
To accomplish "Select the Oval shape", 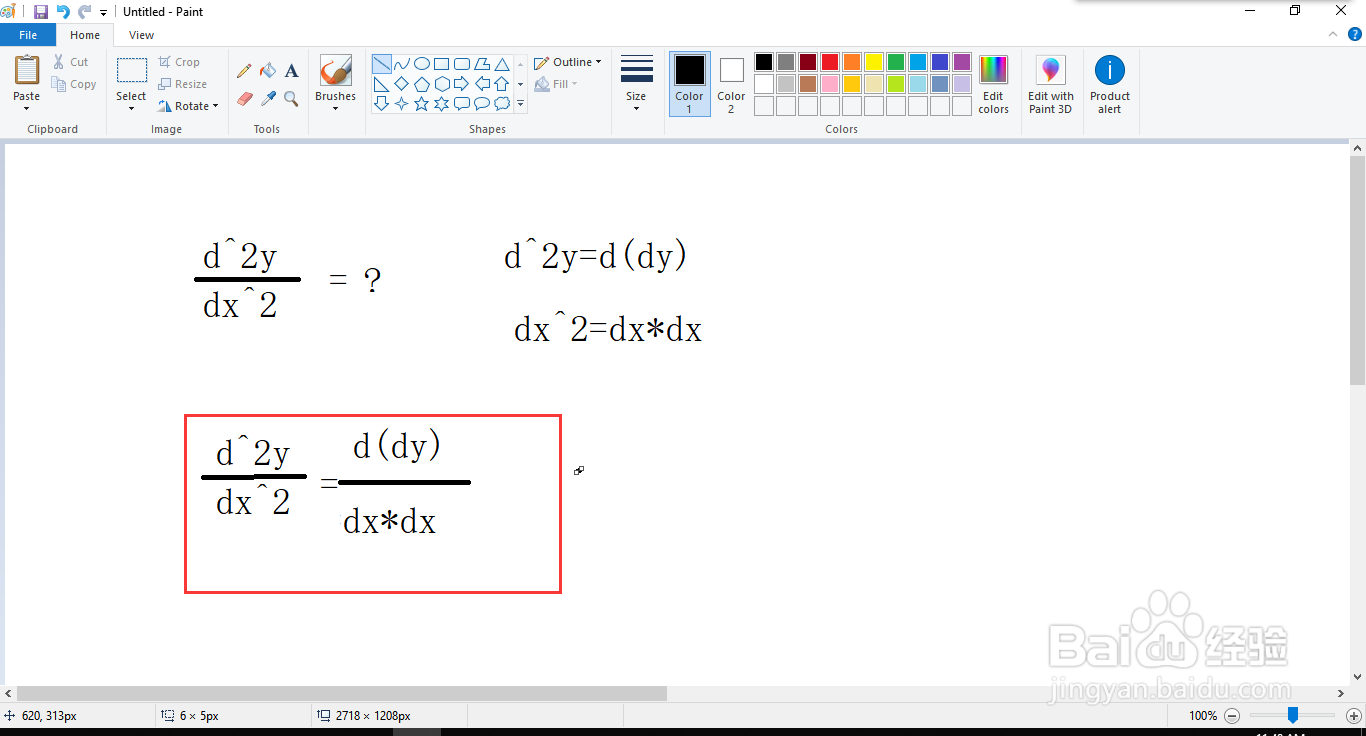I will tap(422, 63).
